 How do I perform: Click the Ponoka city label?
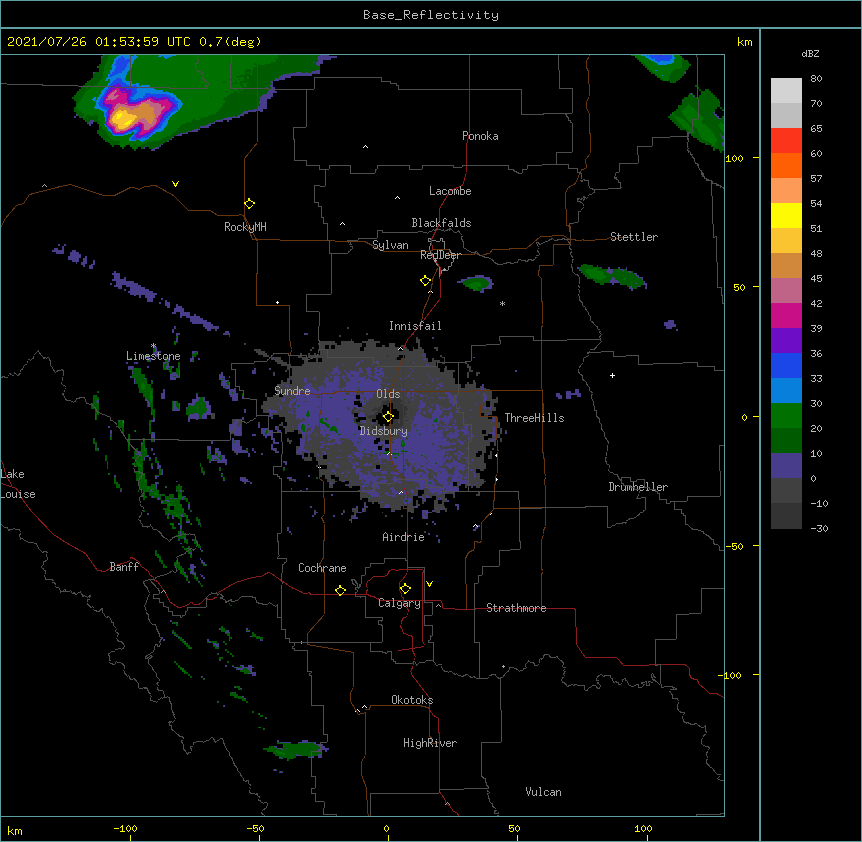click(480, 136)
